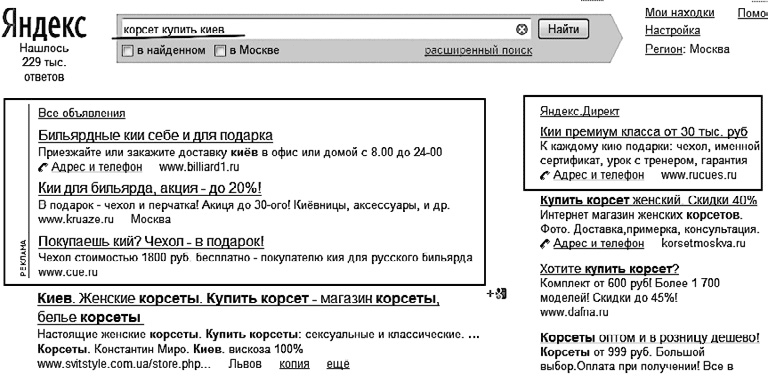Image resolution: width=768 pixels, height=376 pixels.
Task: Open ad 'Корсеты оптом и в розницу дешево!'
Action: pos(650,338)
